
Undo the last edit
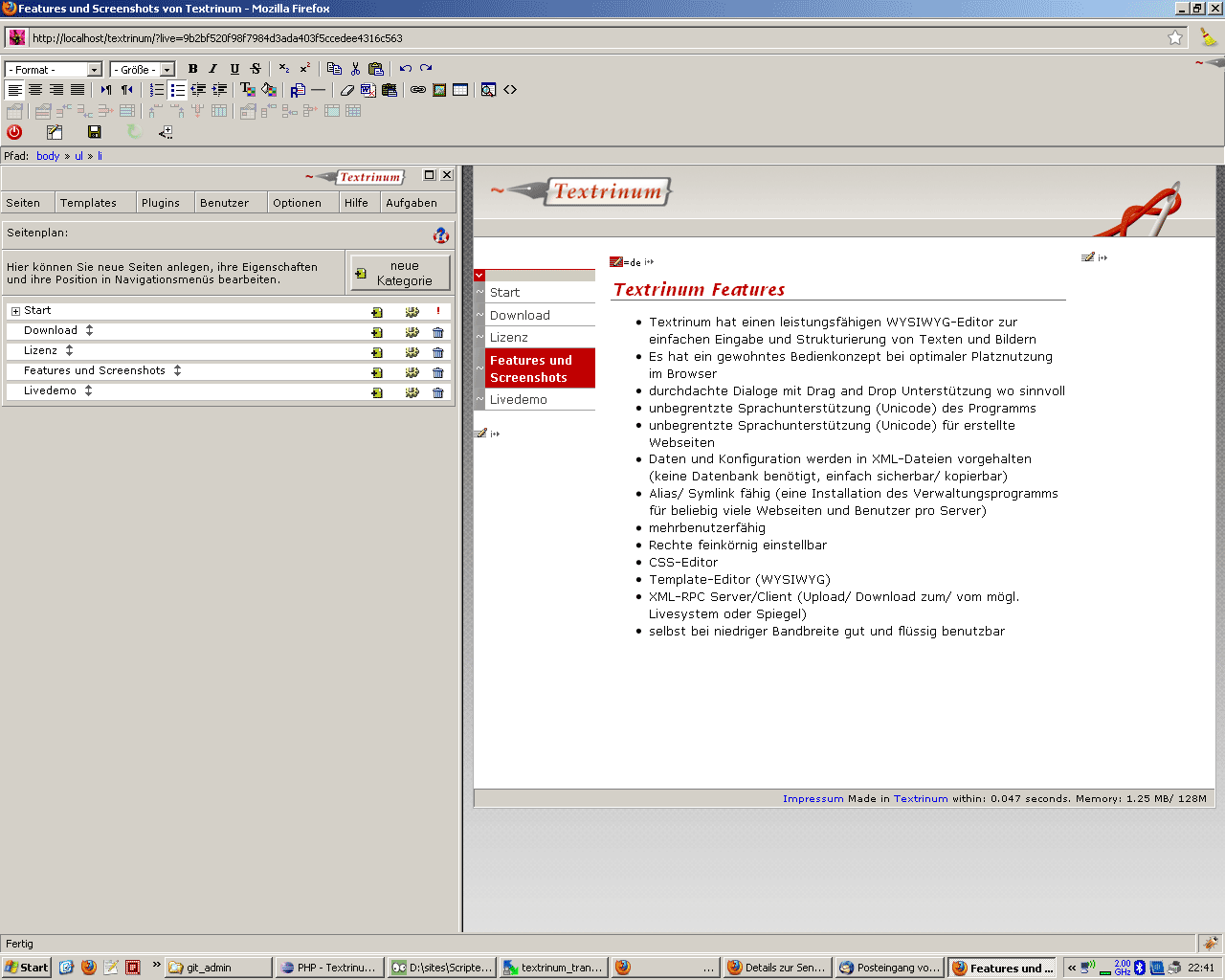[x=405, y=69]
